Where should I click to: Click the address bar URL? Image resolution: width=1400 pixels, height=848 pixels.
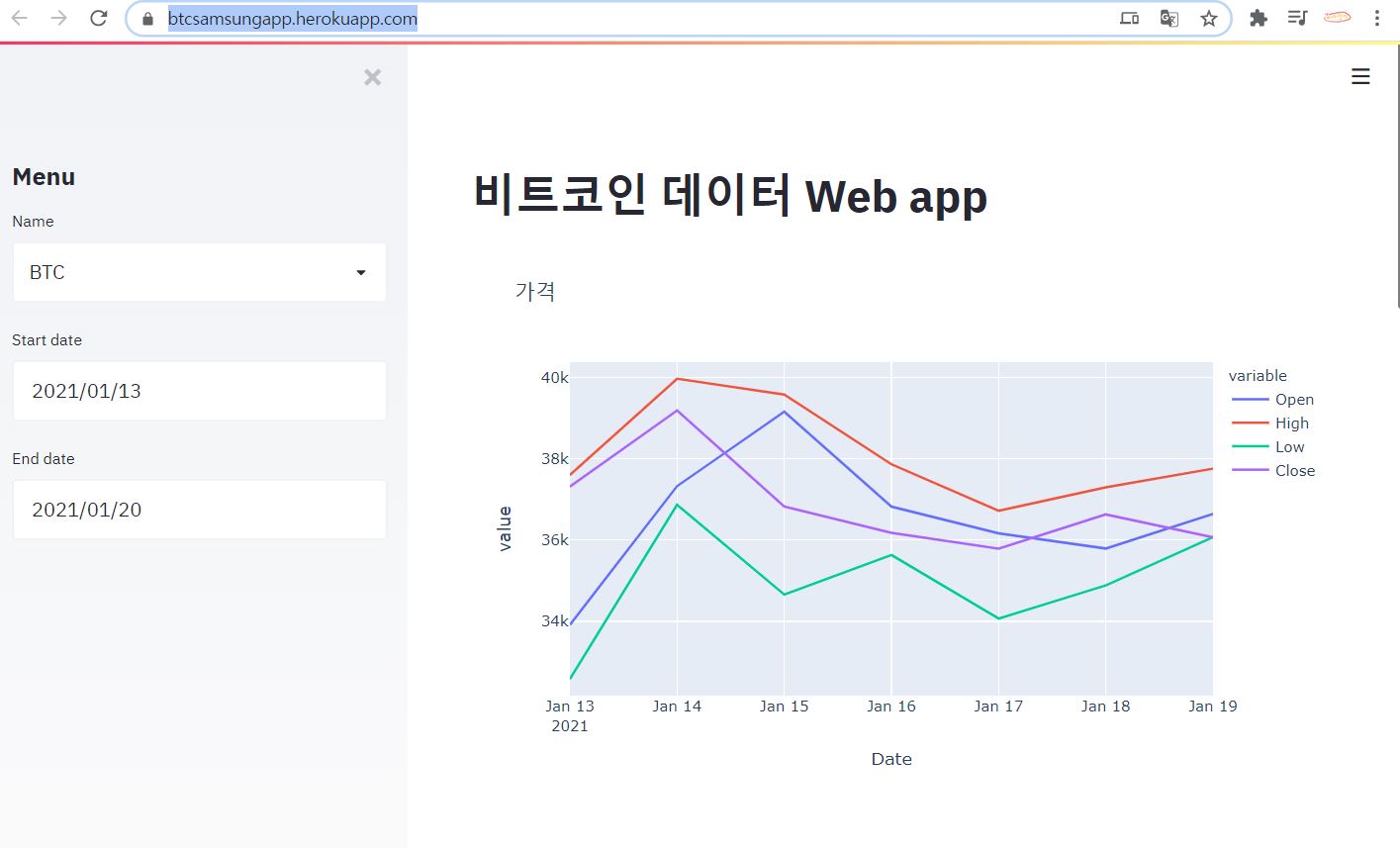293,19
